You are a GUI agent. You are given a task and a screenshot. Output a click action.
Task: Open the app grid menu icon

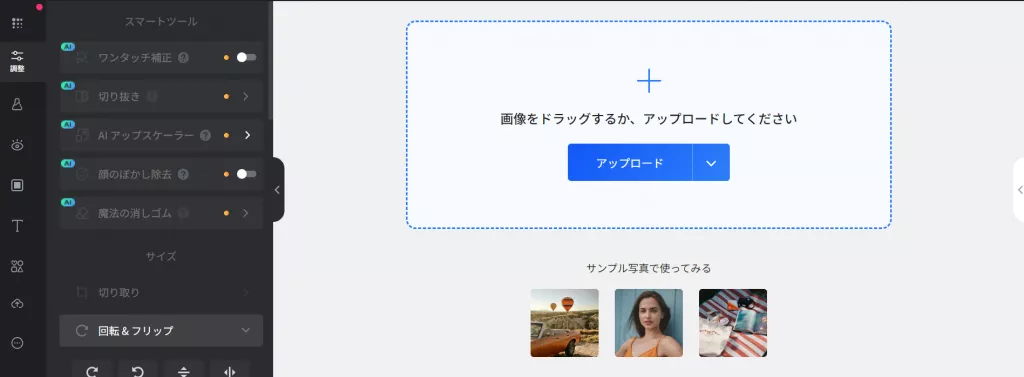tap(18, 24)
